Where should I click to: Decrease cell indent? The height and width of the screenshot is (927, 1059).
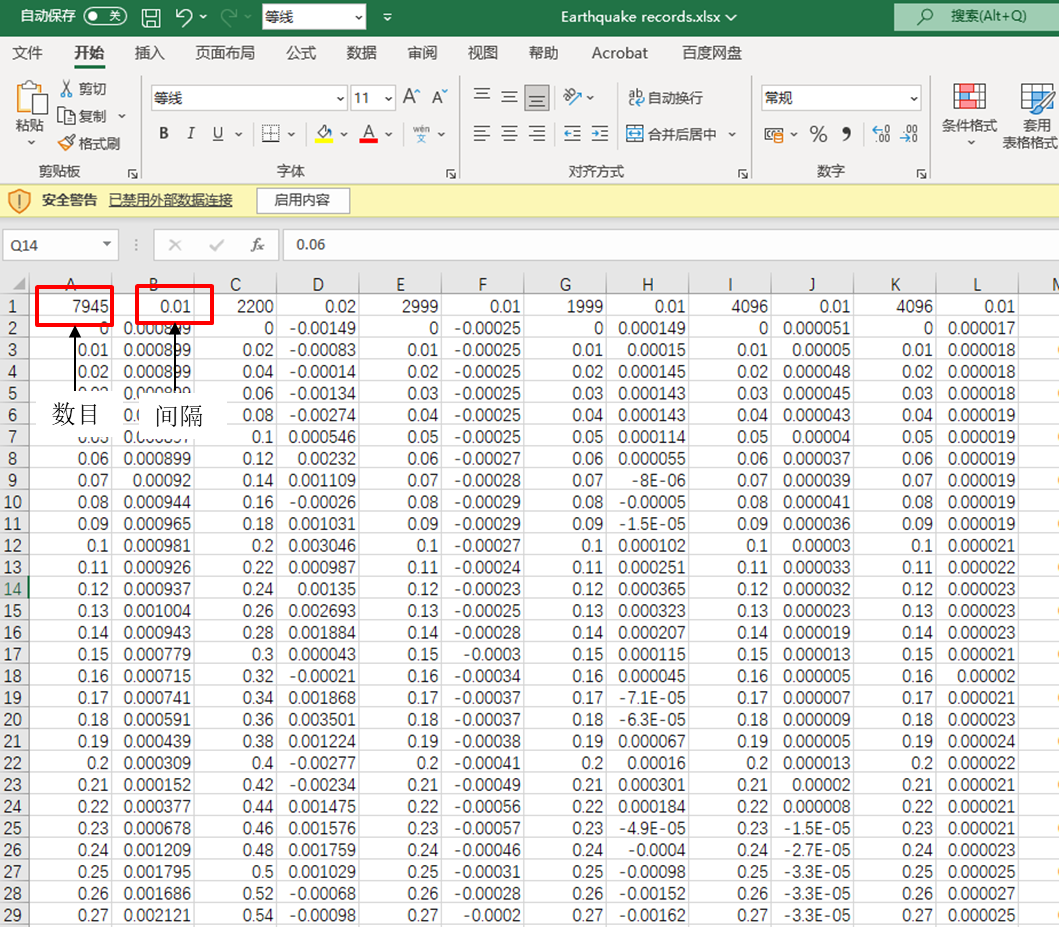(572, 134)
